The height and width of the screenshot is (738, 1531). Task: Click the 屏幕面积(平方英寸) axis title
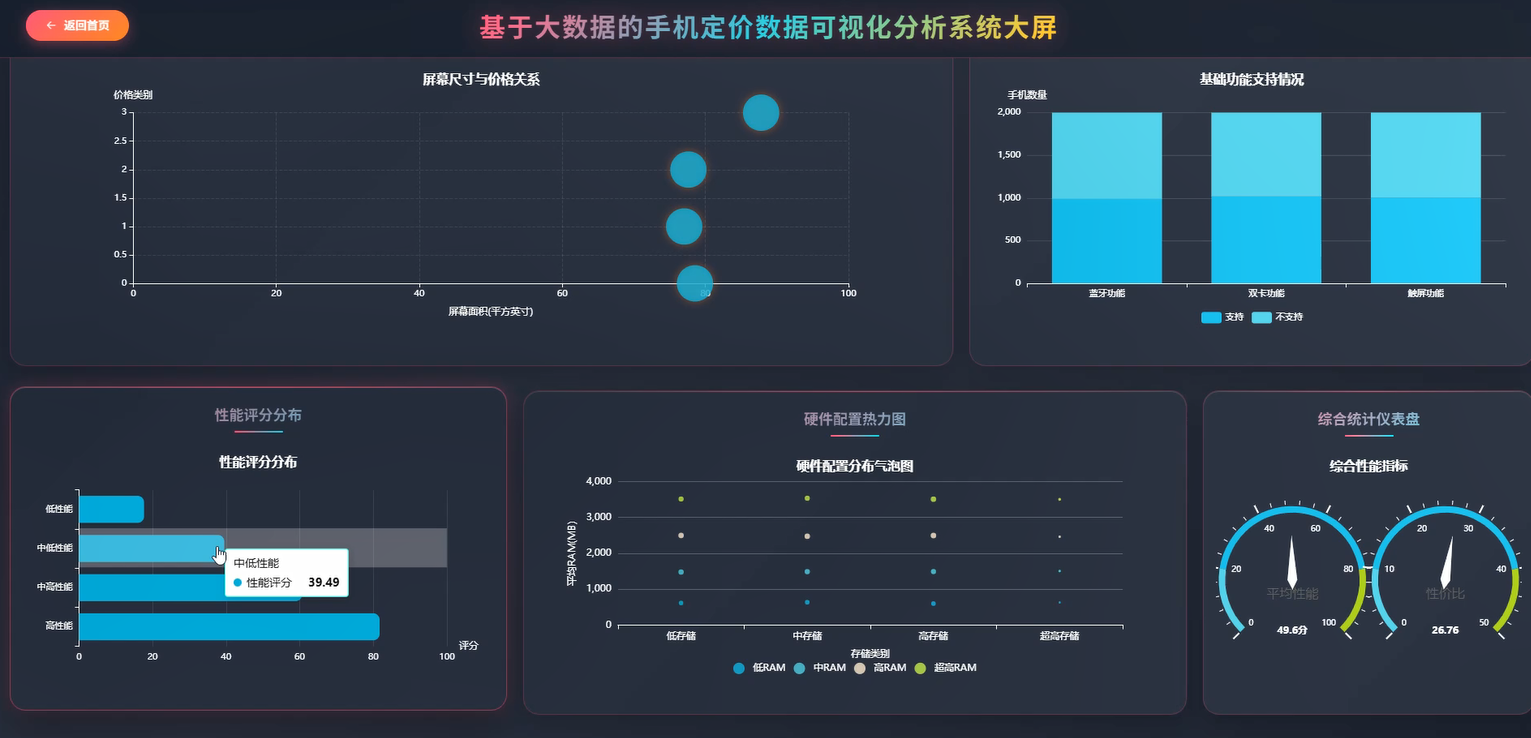tap(490, 312)
